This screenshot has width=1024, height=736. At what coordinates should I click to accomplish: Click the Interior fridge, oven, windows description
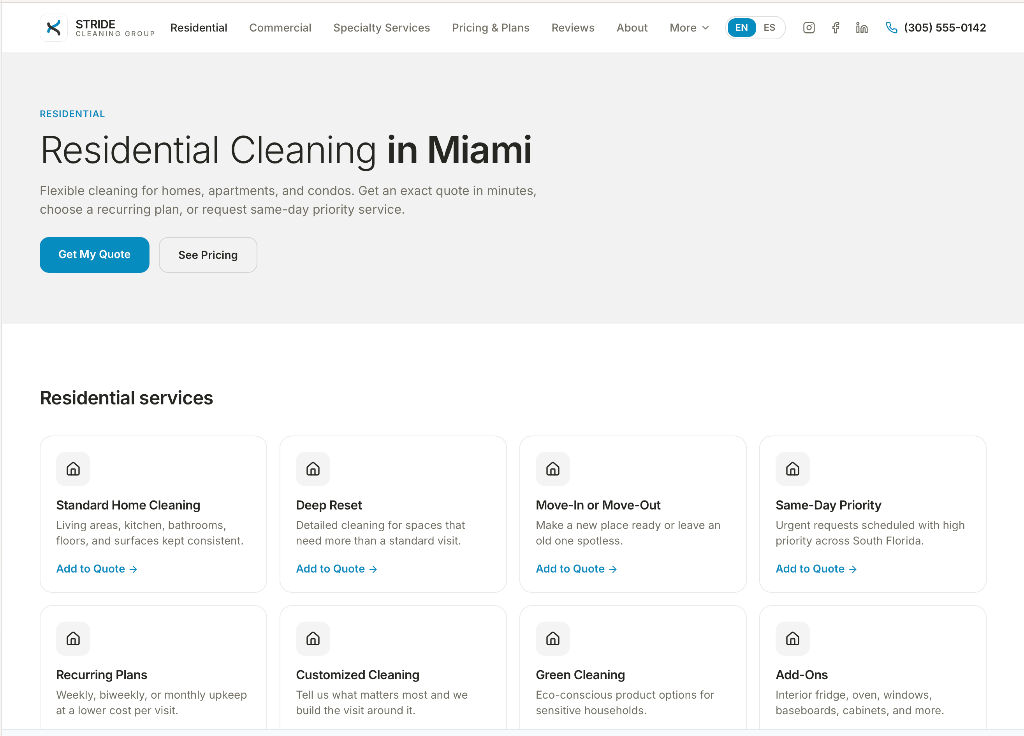click(x=859, y=703)
